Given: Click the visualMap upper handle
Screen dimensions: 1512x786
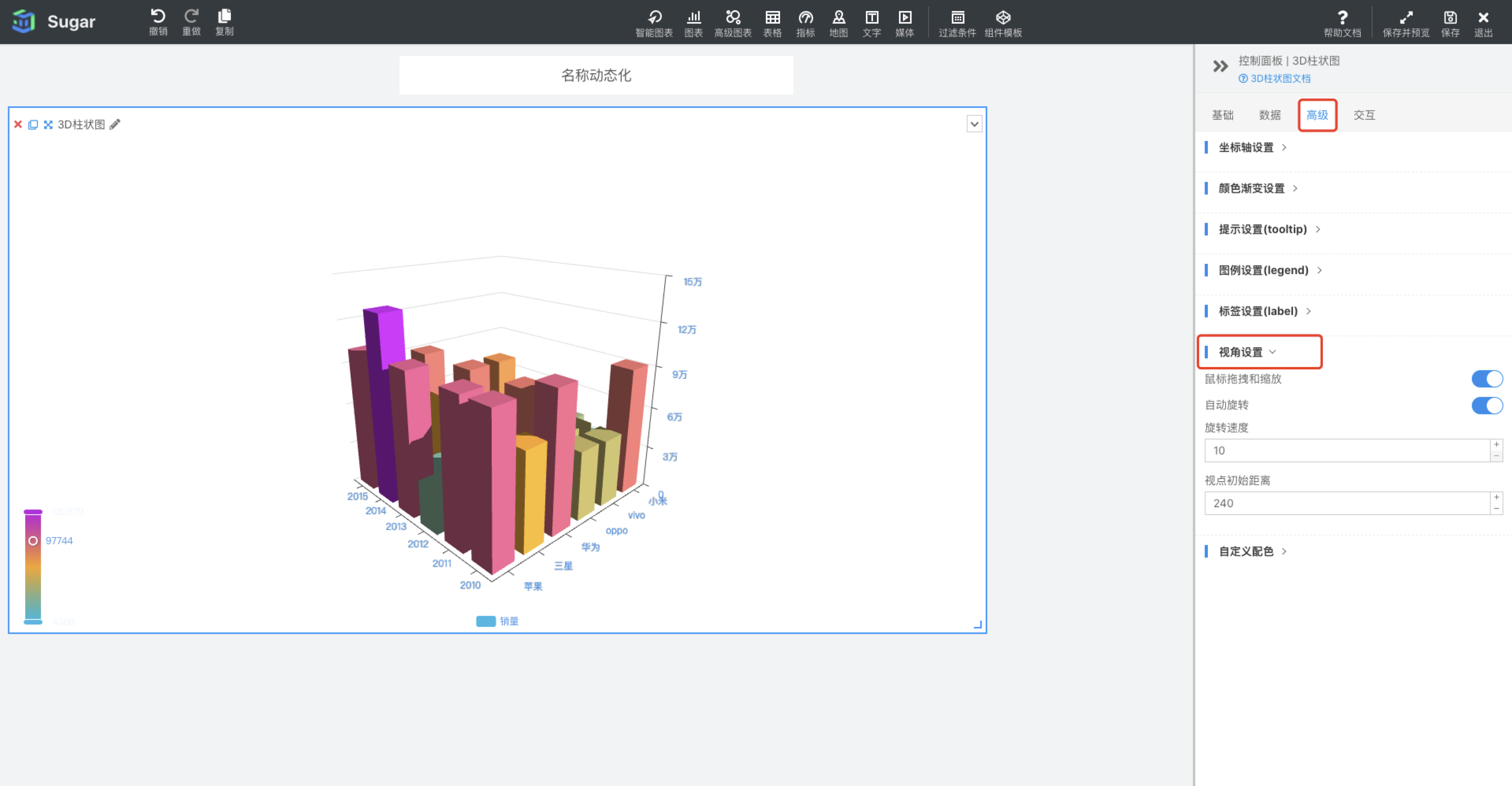Looking at the screenshot, I should (33, 512).
